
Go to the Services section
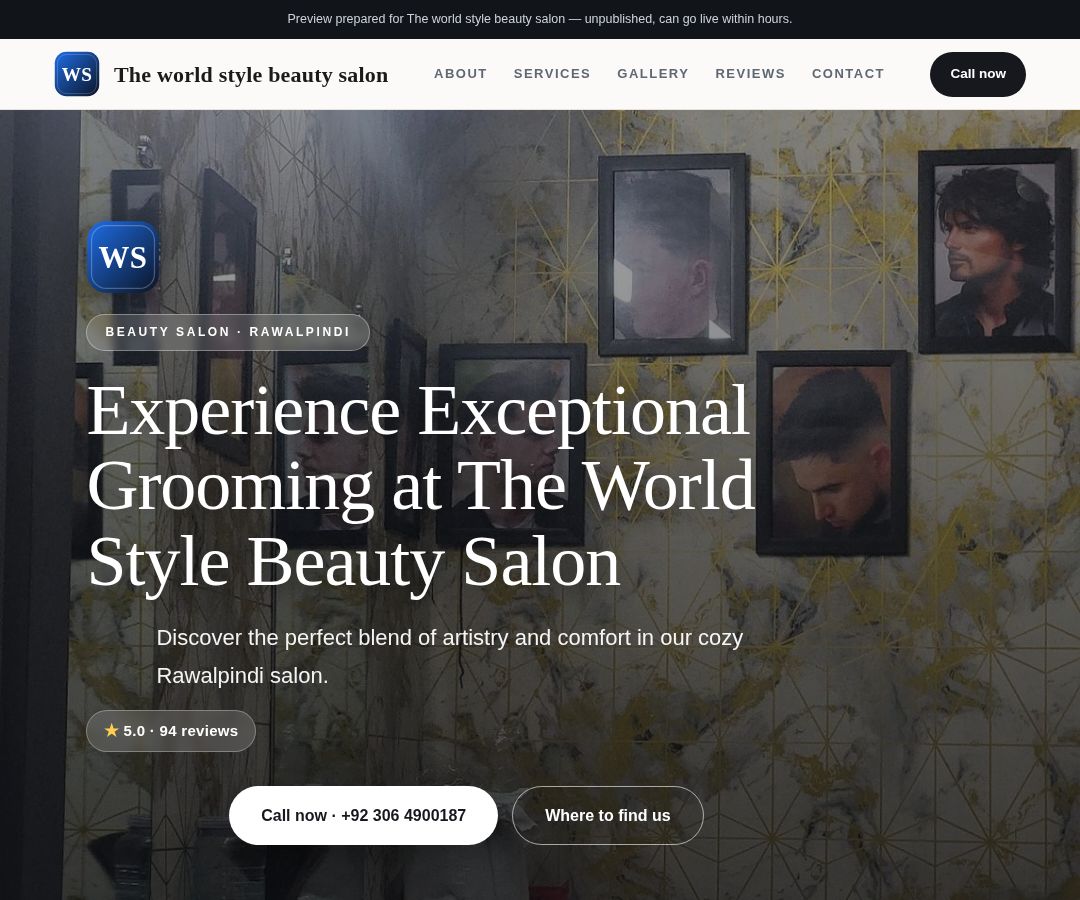552,74
